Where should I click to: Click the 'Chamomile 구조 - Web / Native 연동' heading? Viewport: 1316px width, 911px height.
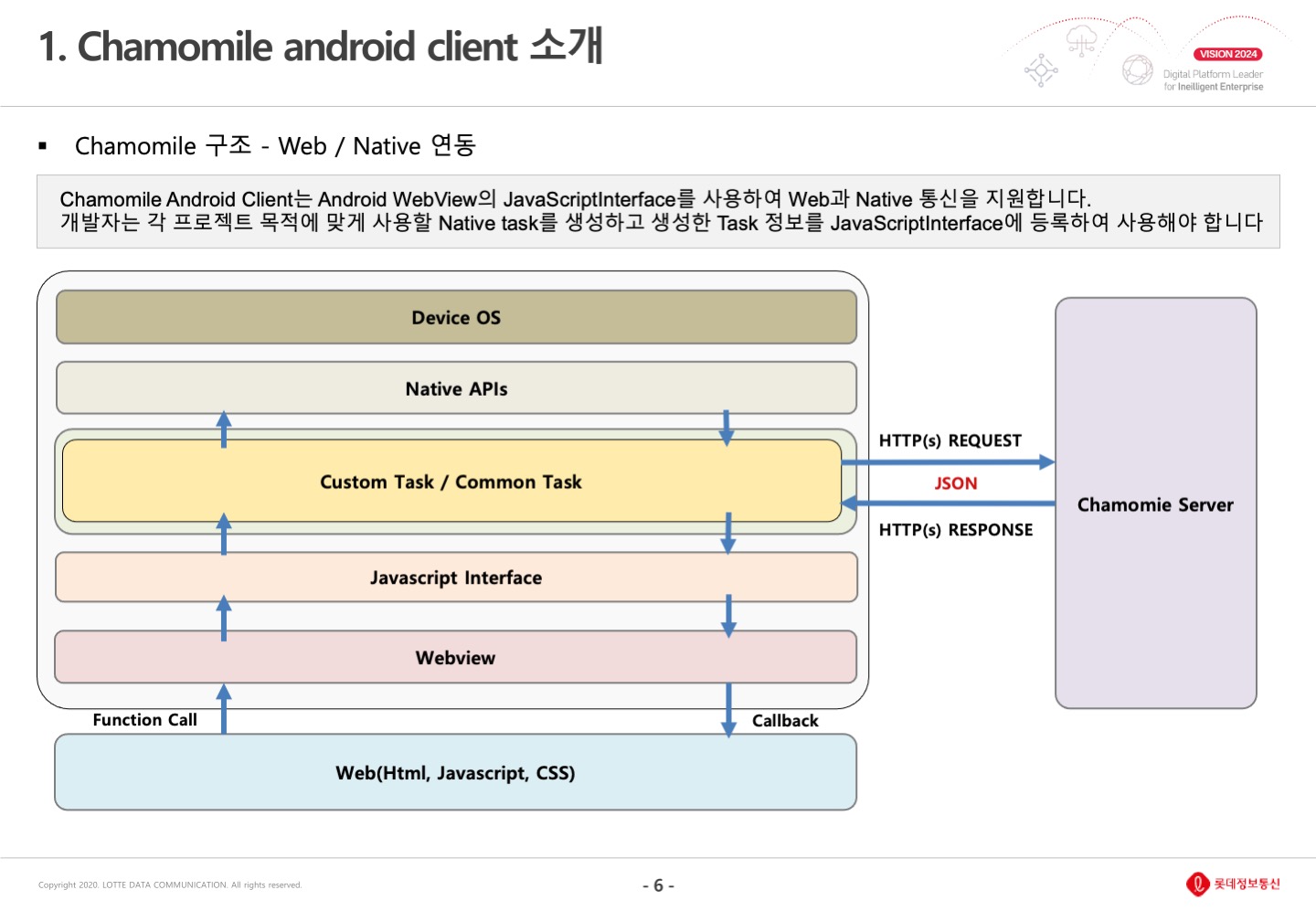(275, 145)
